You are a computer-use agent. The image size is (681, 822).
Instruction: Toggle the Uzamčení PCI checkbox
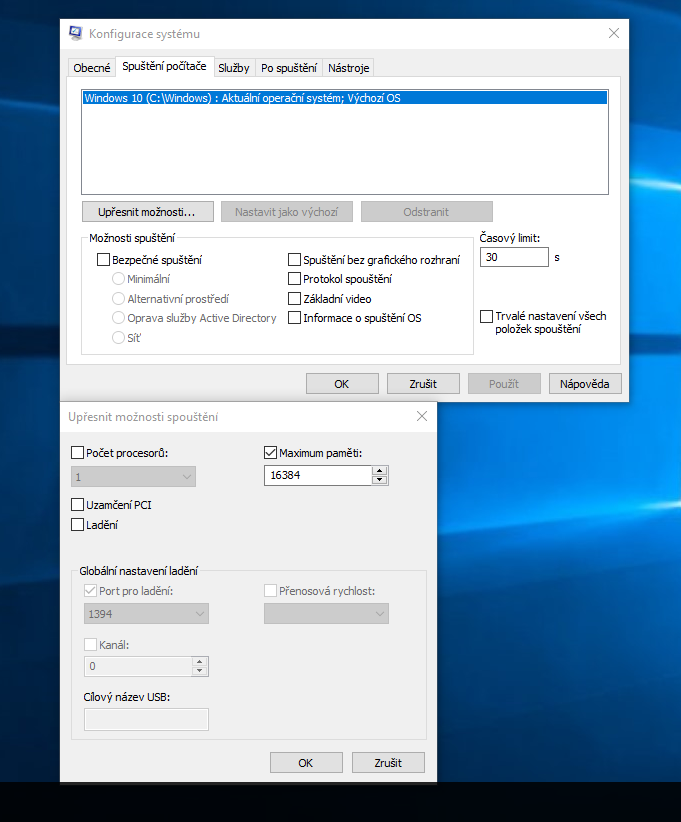click(x=79, y=505)
